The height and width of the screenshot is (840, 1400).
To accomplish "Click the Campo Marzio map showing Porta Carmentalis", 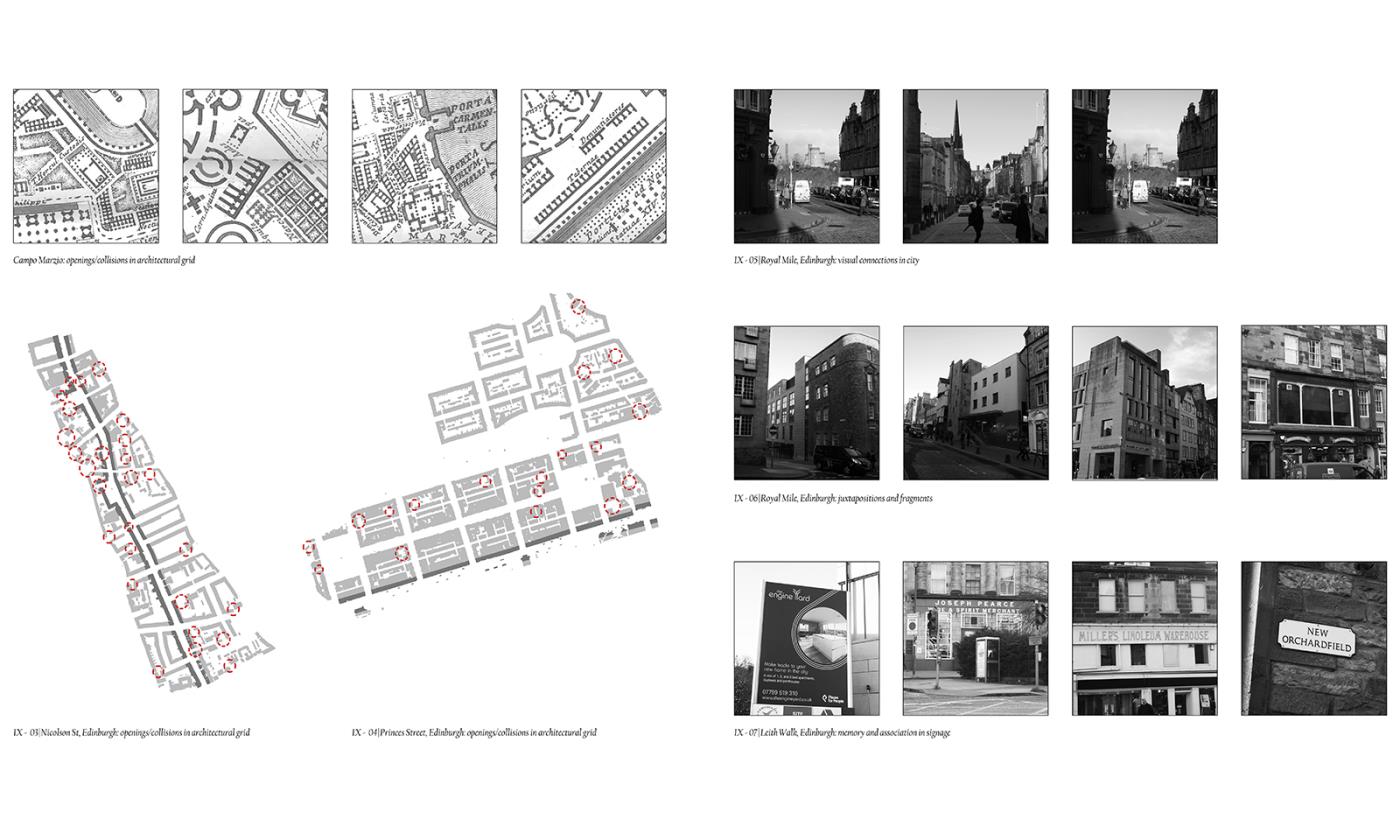I will click(424, 166).
